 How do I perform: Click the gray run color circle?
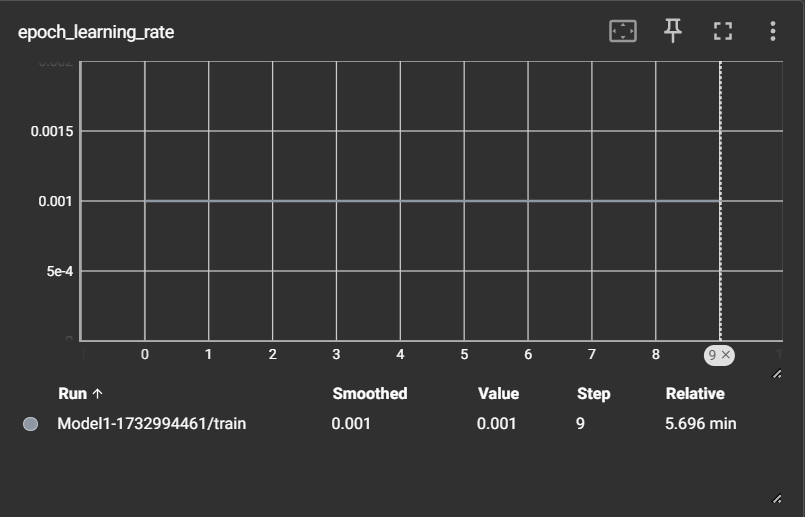tap(30, 424)
